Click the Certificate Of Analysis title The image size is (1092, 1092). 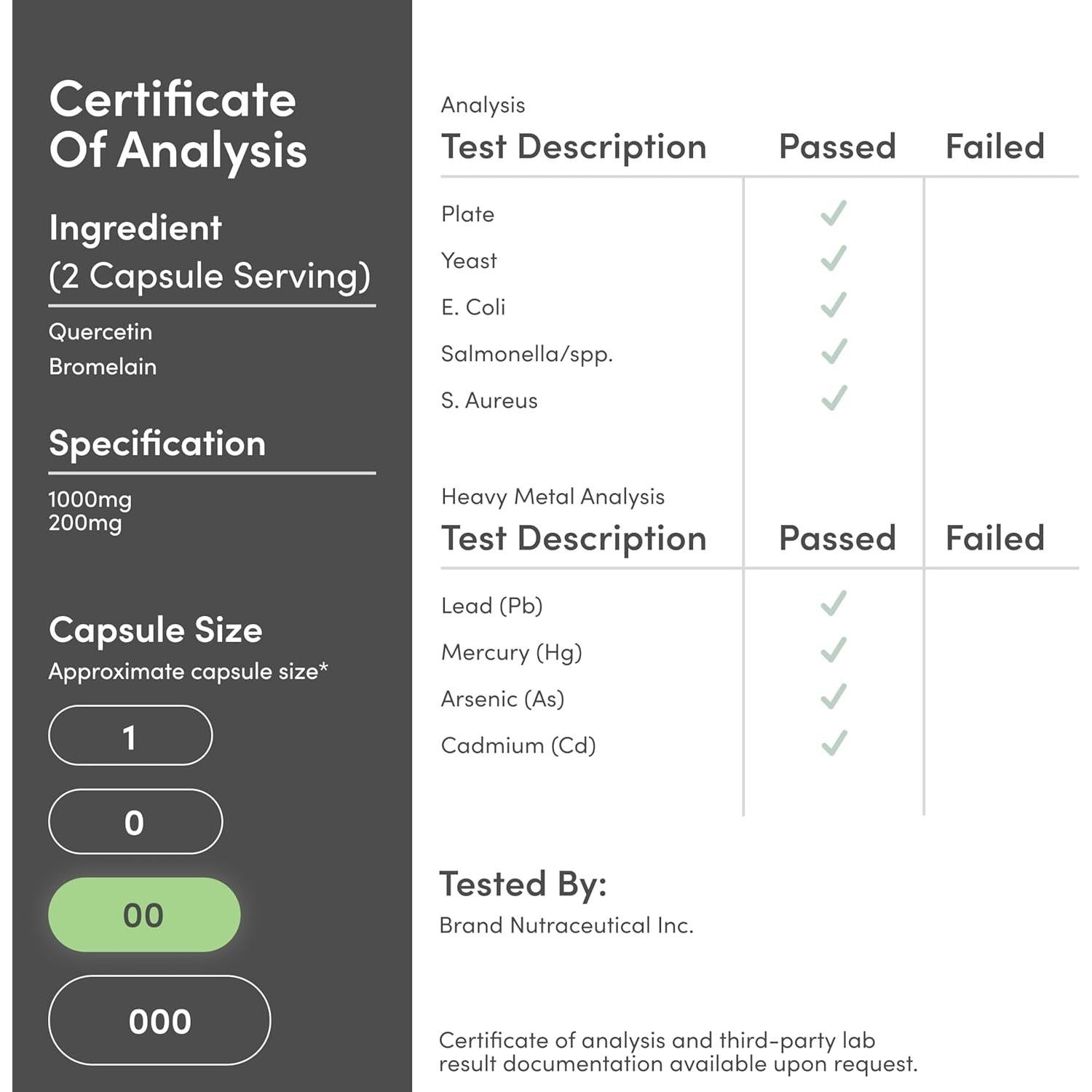178,124
